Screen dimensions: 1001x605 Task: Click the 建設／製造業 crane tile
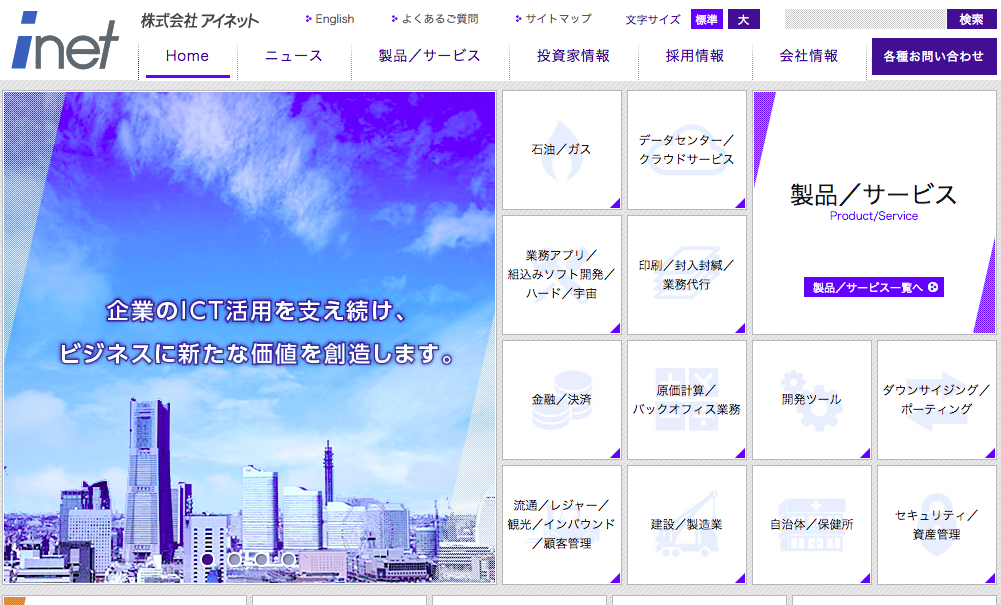coord(686,524)
